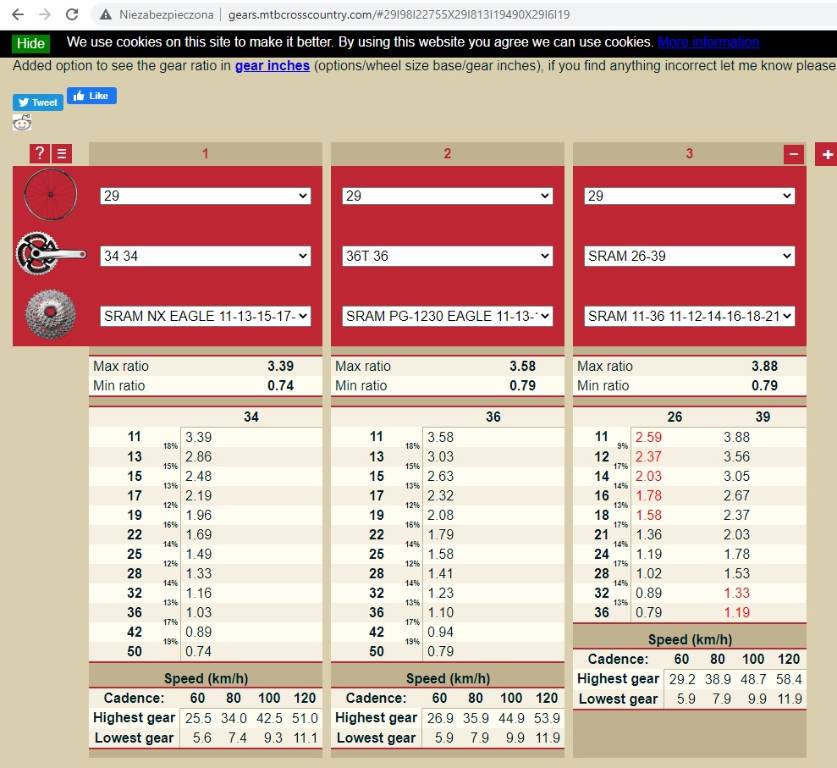
Task: Add a new column with the plus button
Action: point(827,154)
